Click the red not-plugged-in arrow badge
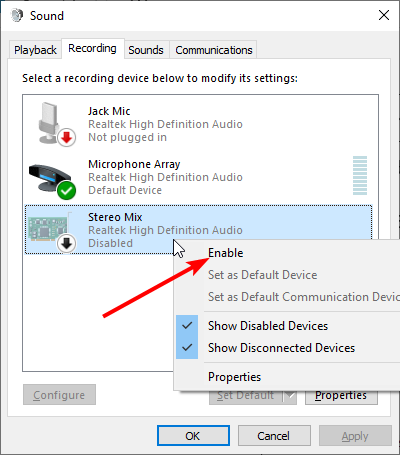 pyautogui.click(x=67, y=137)
